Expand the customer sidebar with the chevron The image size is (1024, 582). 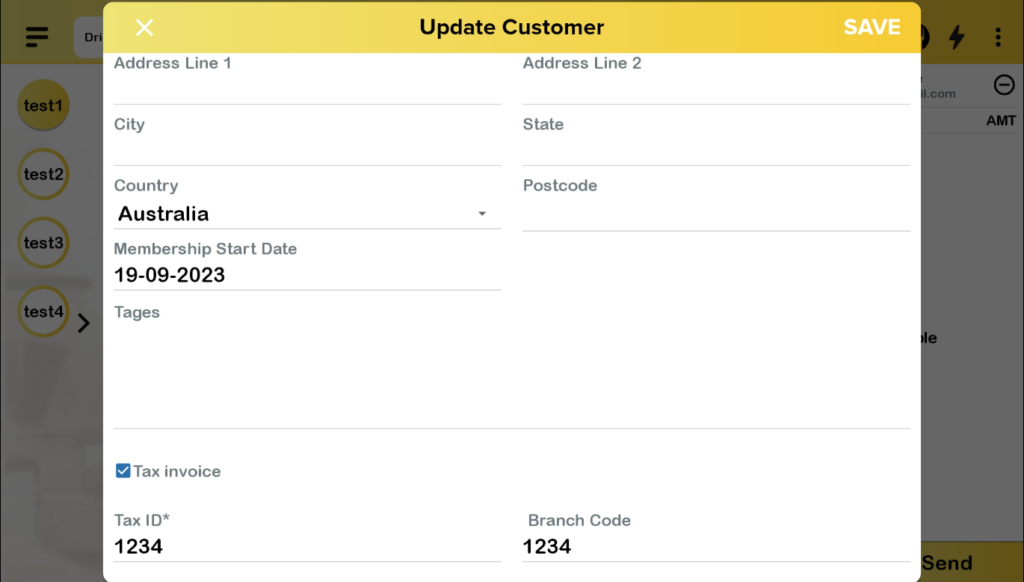84,323
